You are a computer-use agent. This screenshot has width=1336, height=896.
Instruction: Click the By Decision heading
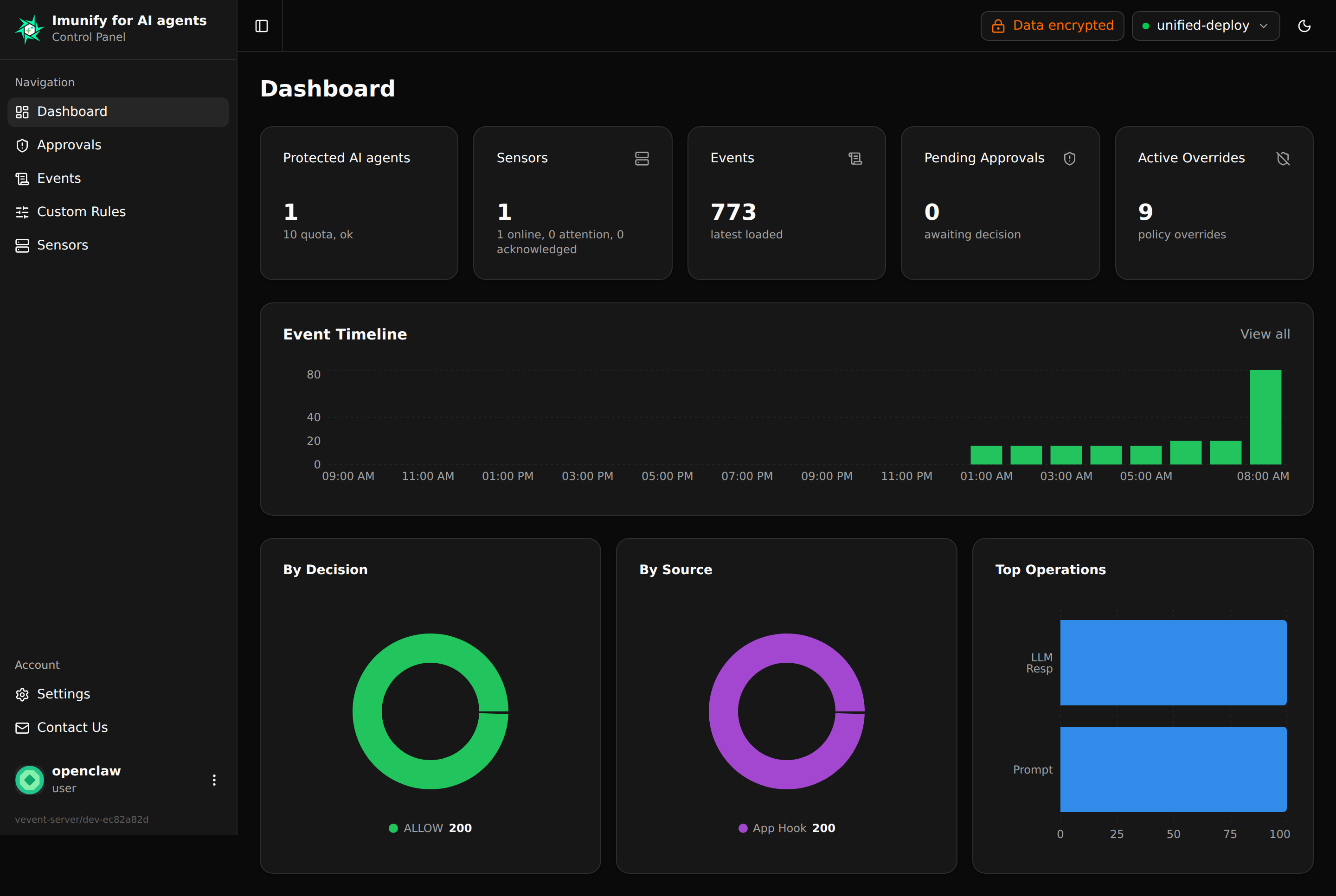pos(325,570)
